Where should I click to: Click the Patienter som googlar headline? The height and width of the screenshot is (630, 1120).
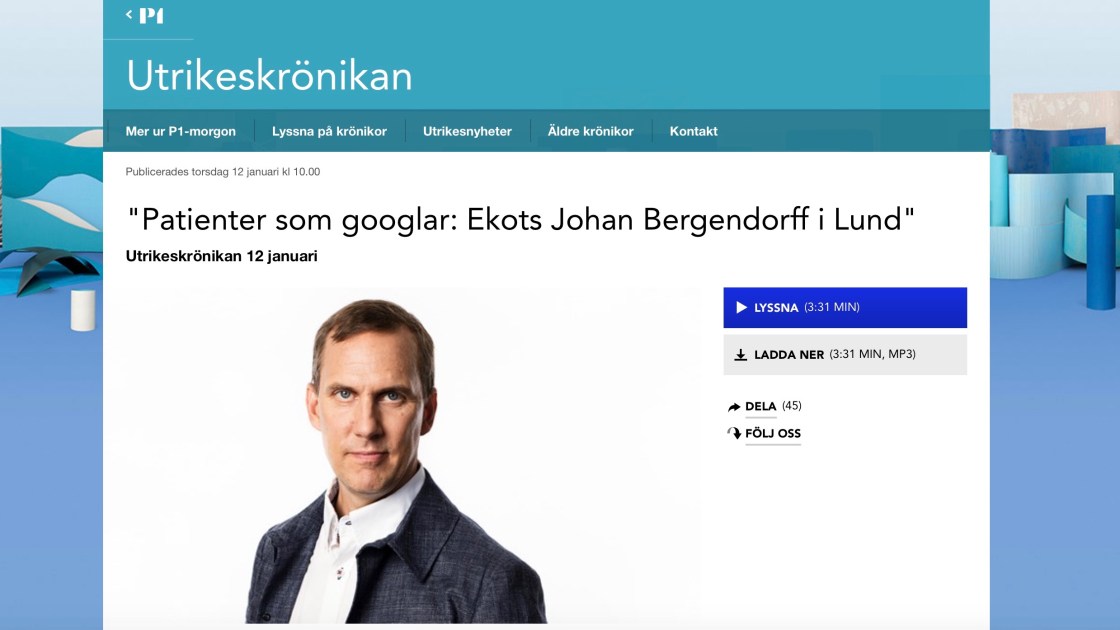[521, 220]
